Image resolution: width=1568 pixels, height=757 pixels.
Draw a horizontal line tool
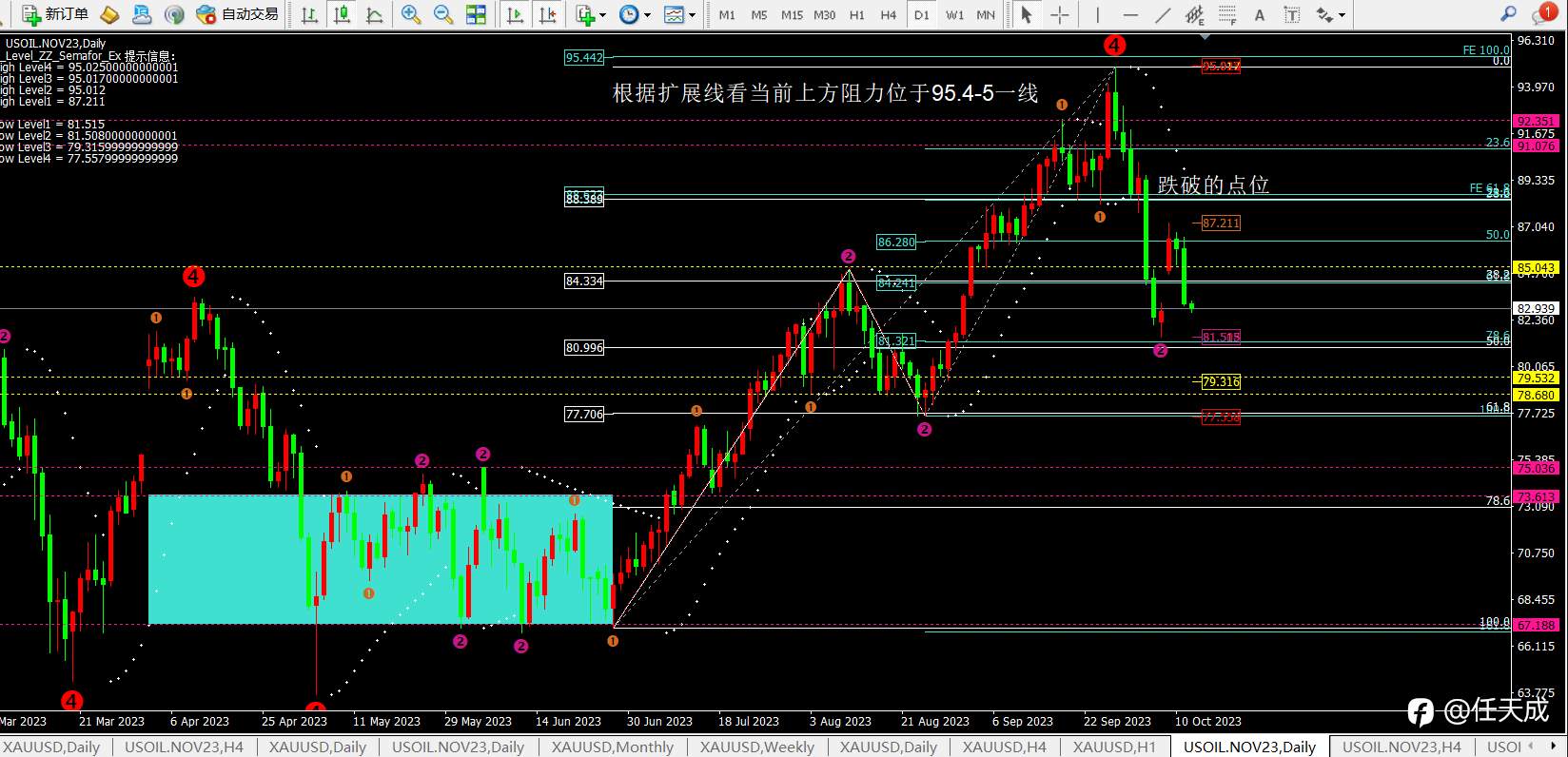tap(1130, 14)
